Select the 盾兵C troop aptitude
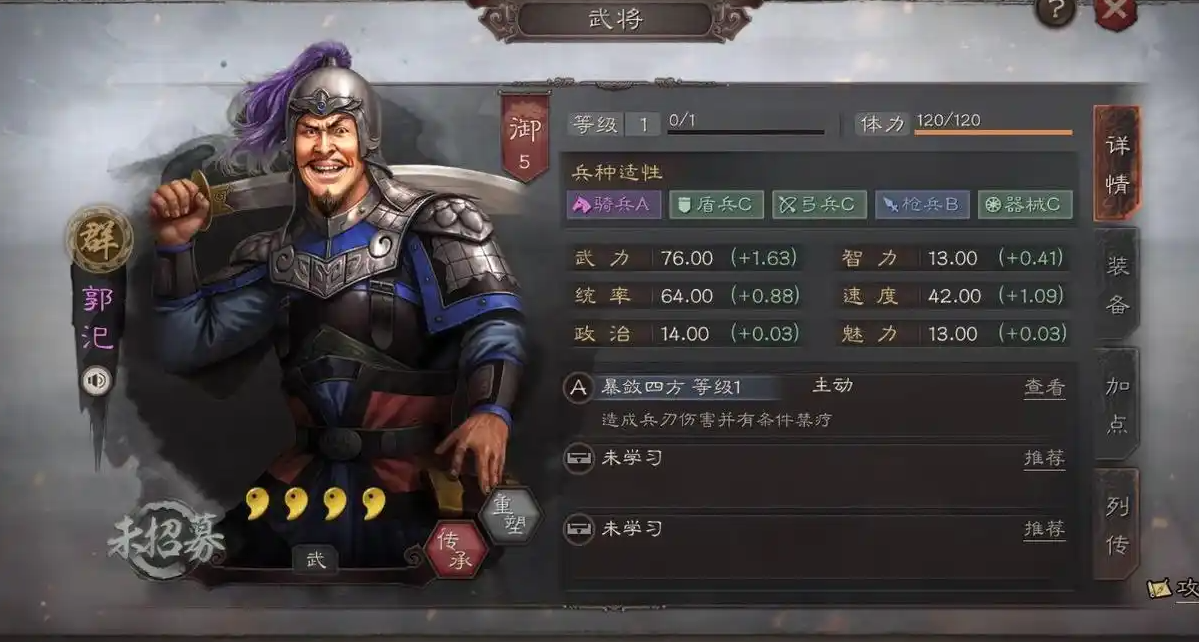Viewport: 1199px width, 642px height. [x=716, y=205]
